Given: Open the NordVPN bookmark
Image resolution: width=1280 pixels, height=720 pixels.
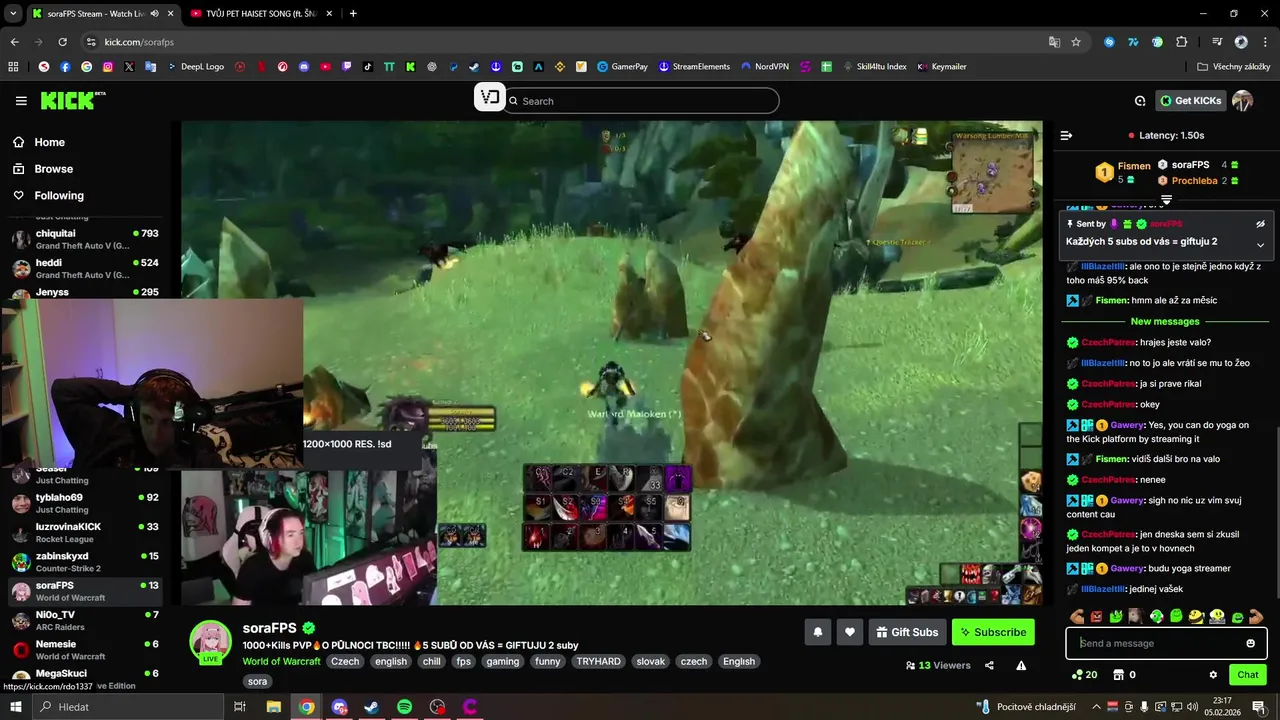Looking at the screenshot, I should pyautogui.click(x=764, y=67).
